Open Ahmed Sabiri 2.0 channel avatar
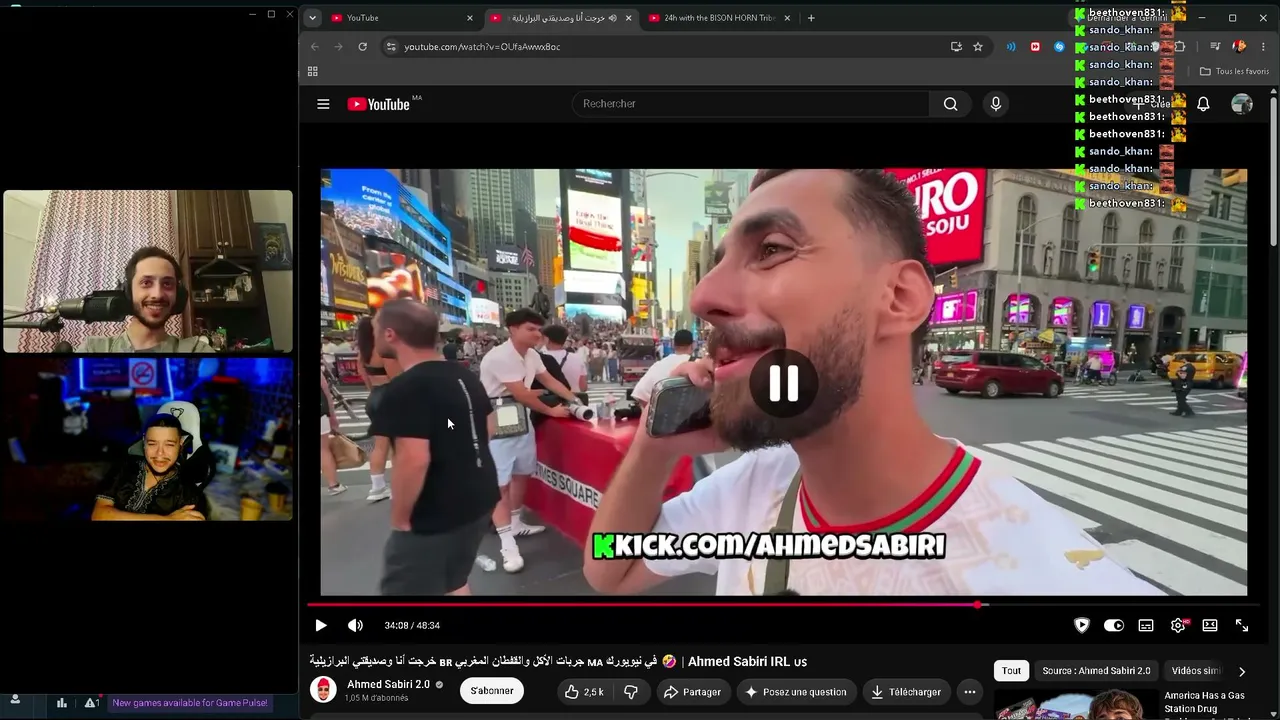Image resolution: width=1280 pixels, height=720 pixels. (x=323, y=690)
